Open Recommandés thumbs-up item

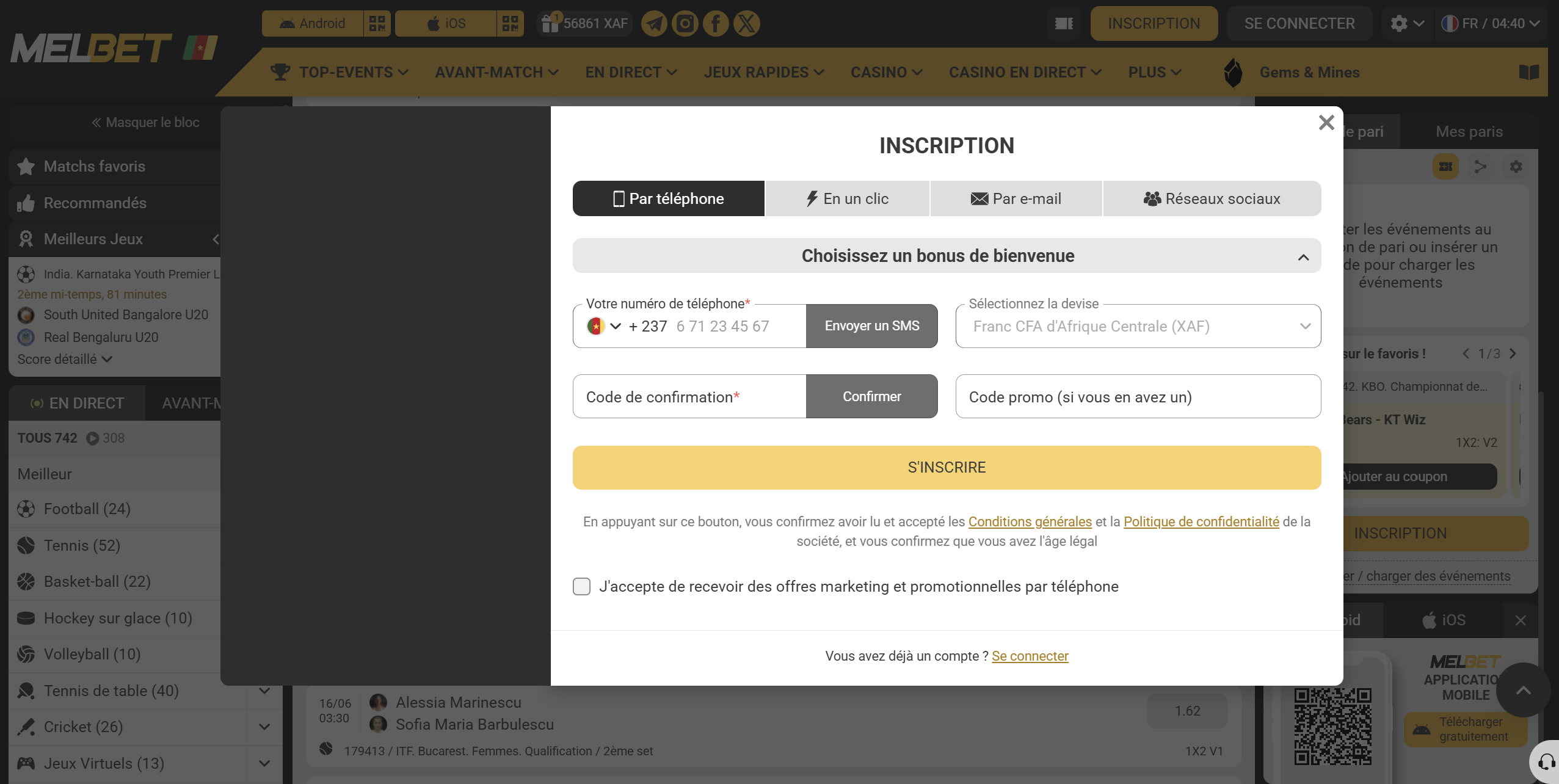(115, 203)
